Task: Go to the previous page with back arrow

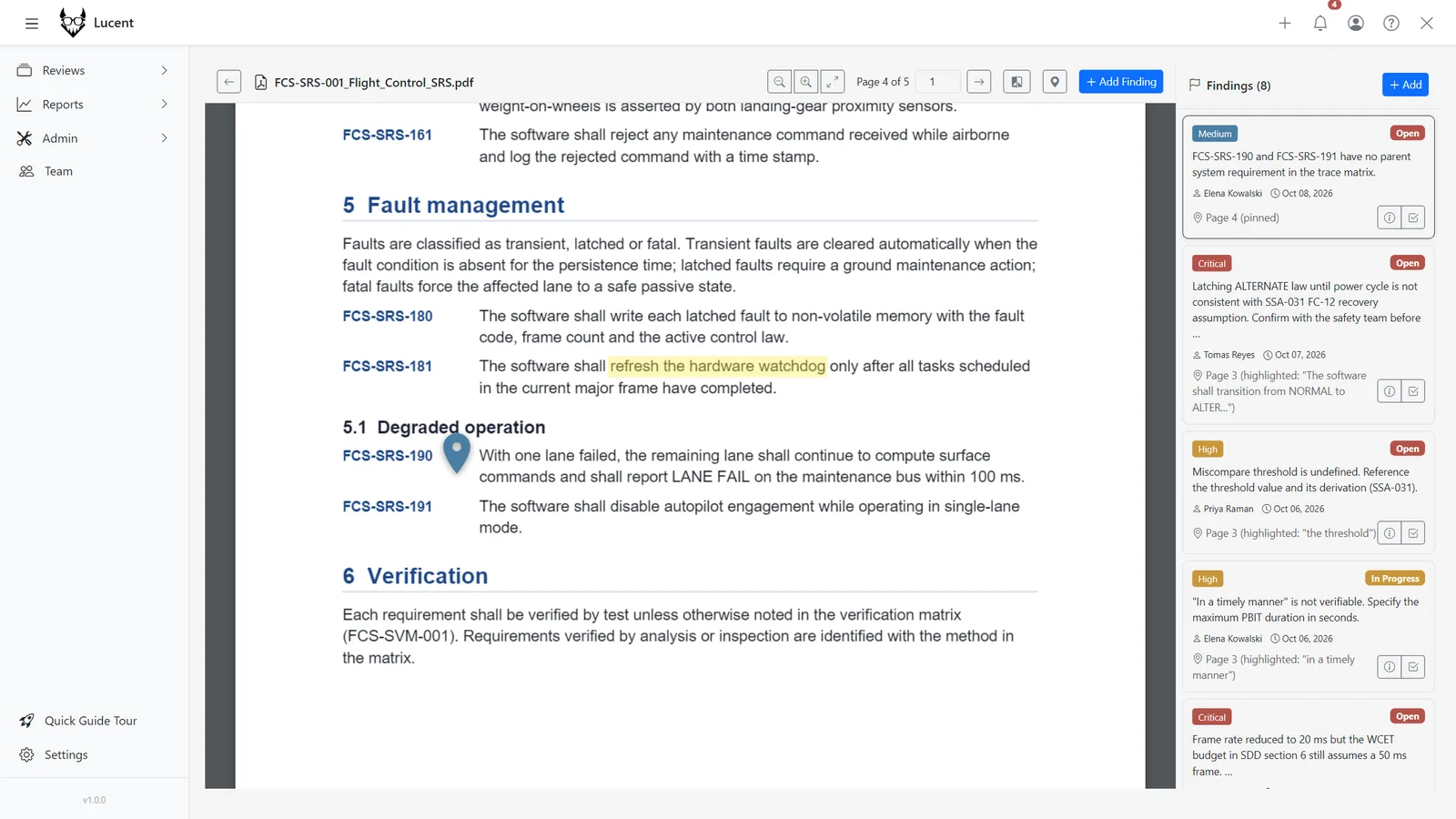Action: click(x=229, y=82)
